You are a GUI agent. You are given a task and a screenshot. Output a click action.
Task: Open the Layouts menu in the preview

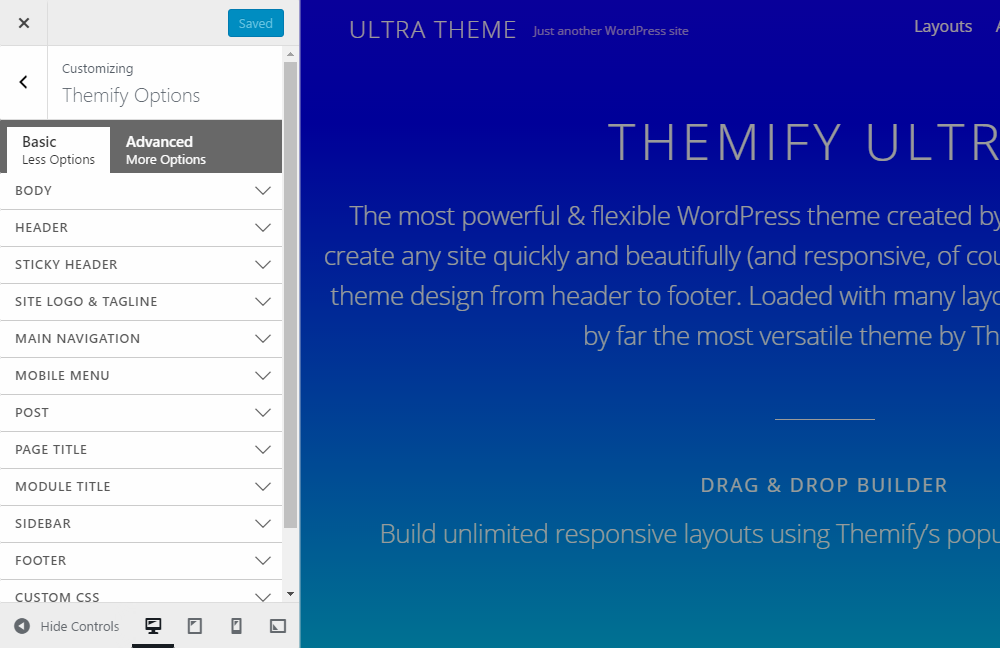coord(941,26)
